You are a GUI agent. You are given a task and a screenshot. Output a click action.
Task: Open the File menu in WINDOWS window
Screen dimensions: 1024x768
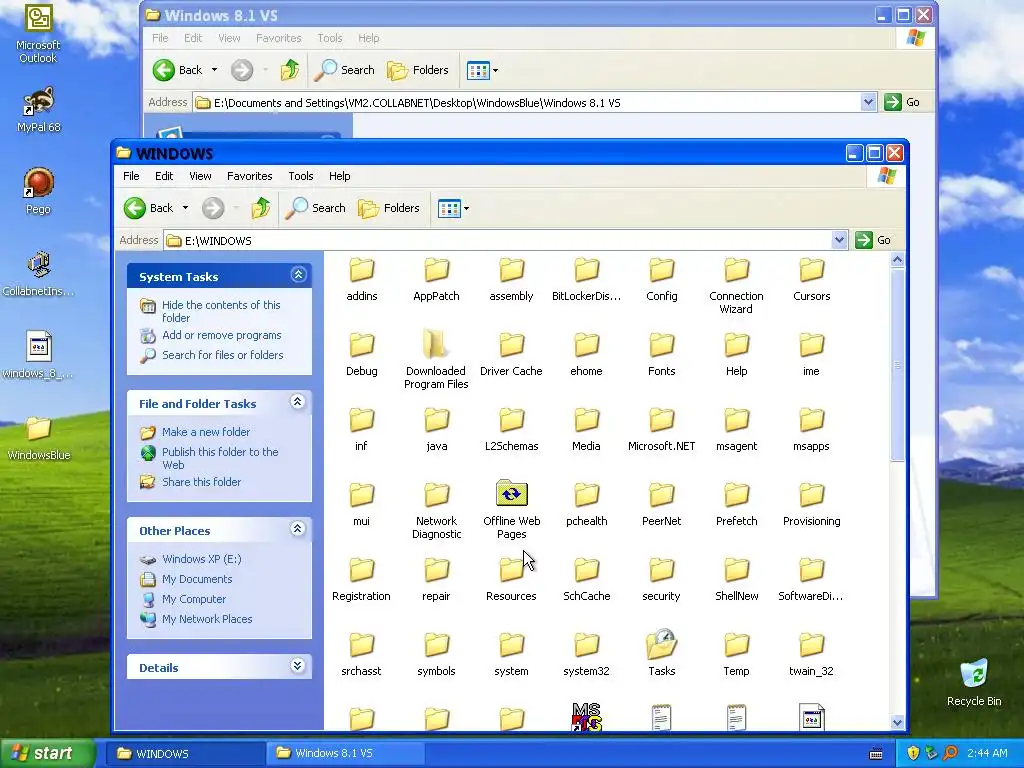tap(131, 176)
